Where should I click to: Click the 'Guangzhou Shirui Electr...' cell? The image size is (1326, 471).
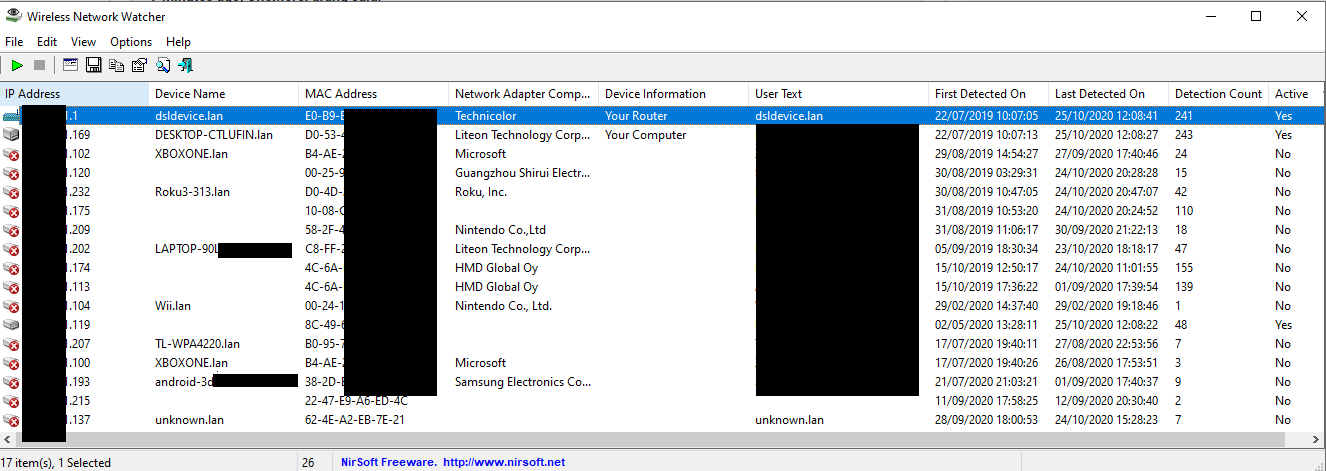tap(522, 173)
